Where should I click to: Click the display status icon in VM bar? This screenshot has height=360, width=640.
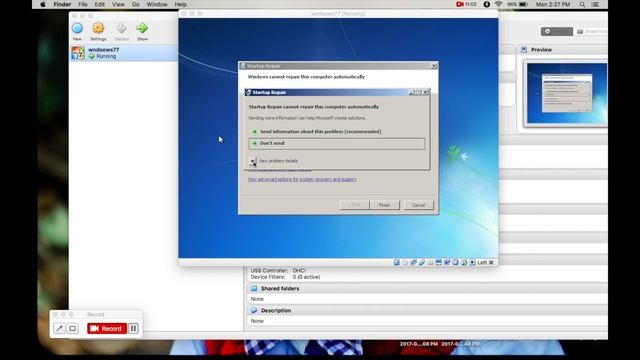(x=438, y=262)
